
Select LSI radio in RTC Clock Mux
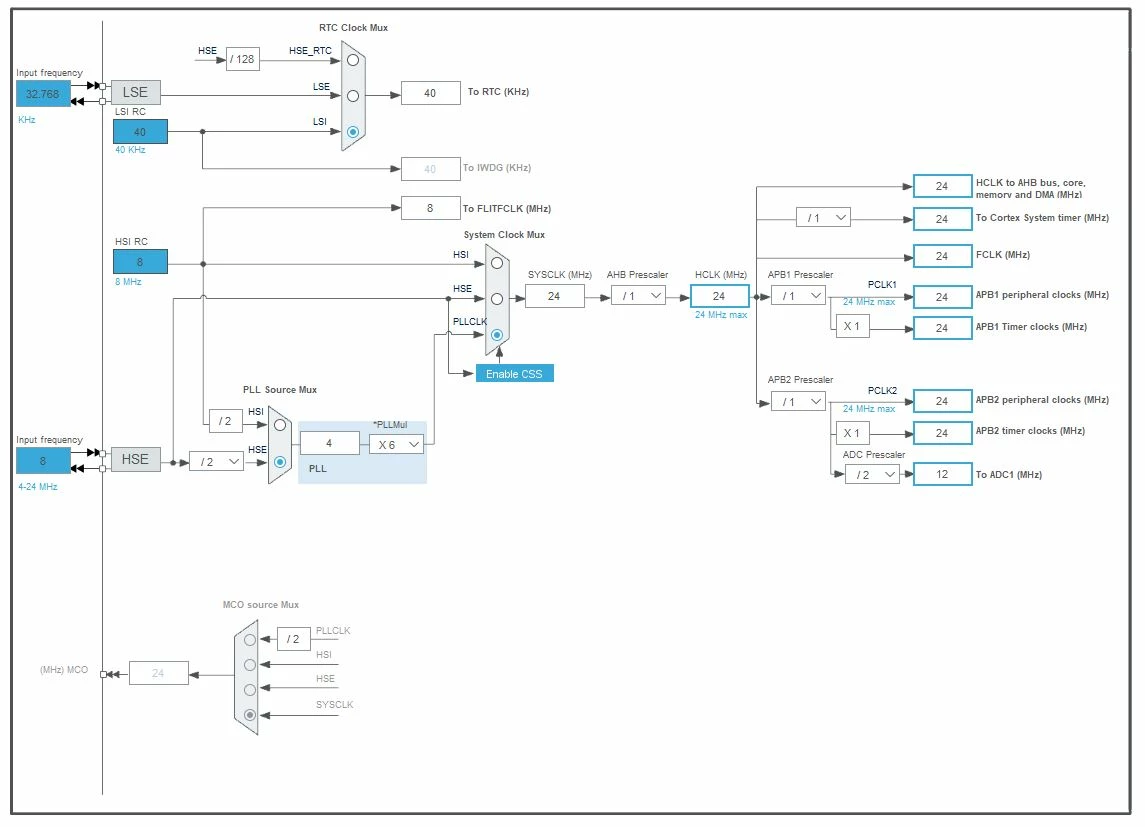[353, 132]
